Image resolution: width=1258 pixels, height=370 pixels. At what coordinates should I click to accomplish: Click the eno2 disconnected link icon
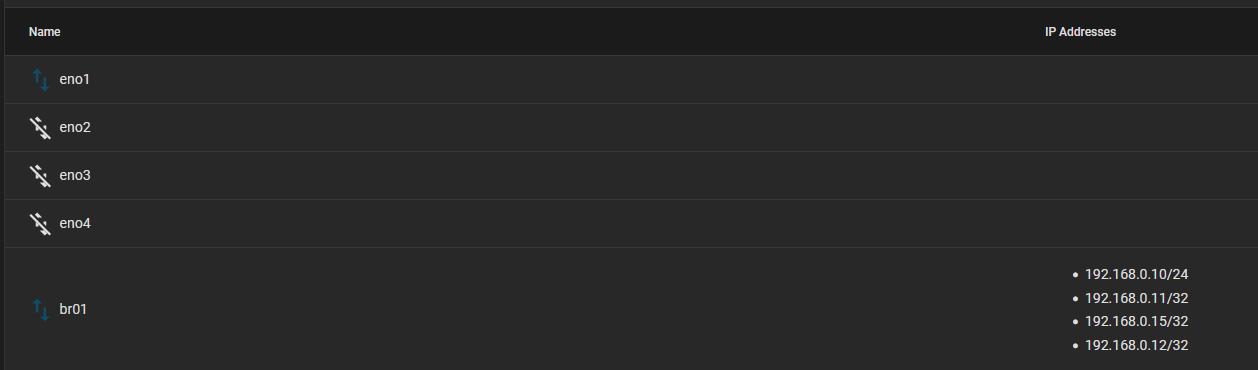click(x=40, y=127)
